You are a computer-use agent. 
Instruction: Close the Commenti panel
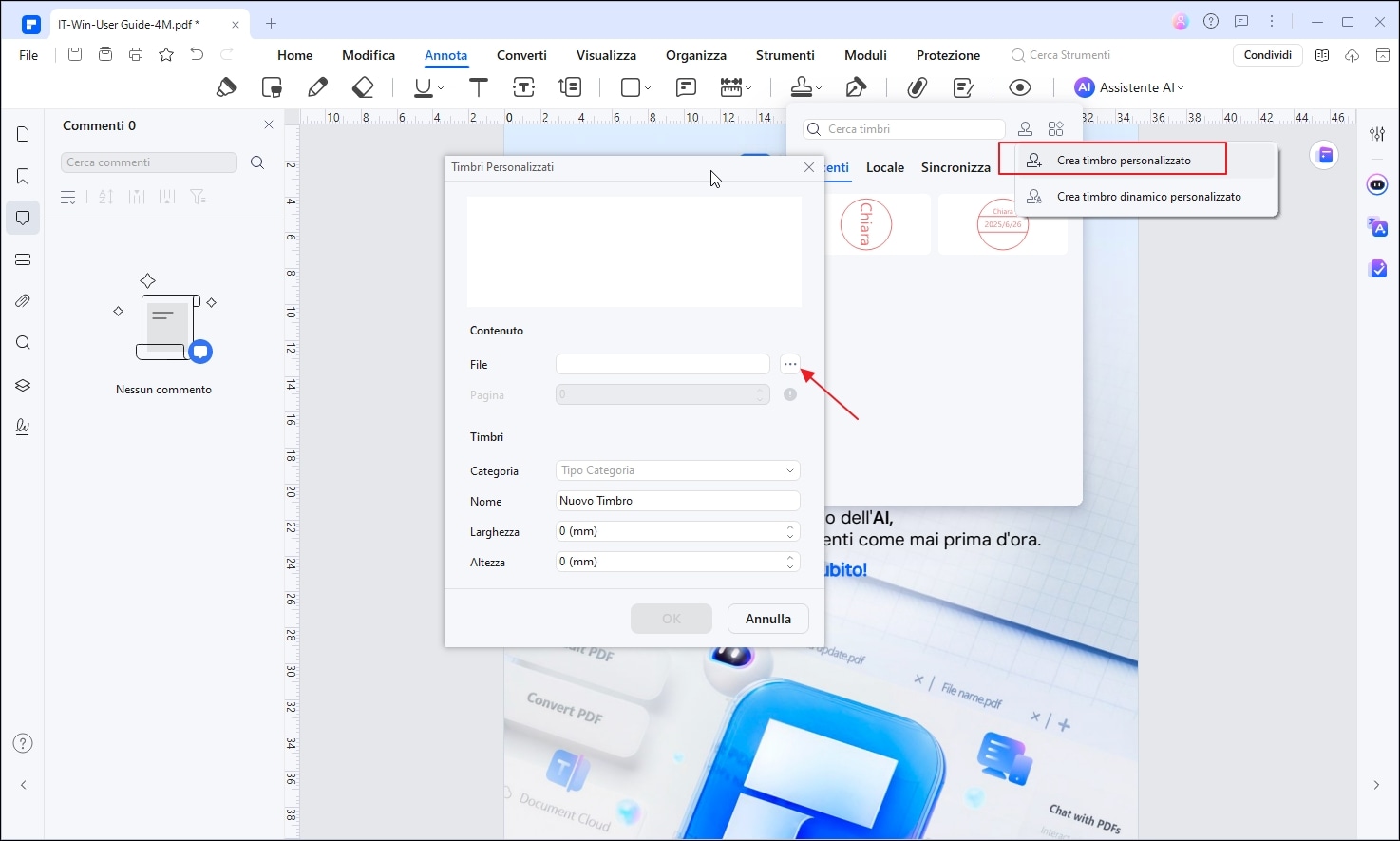tap(269, 125)
